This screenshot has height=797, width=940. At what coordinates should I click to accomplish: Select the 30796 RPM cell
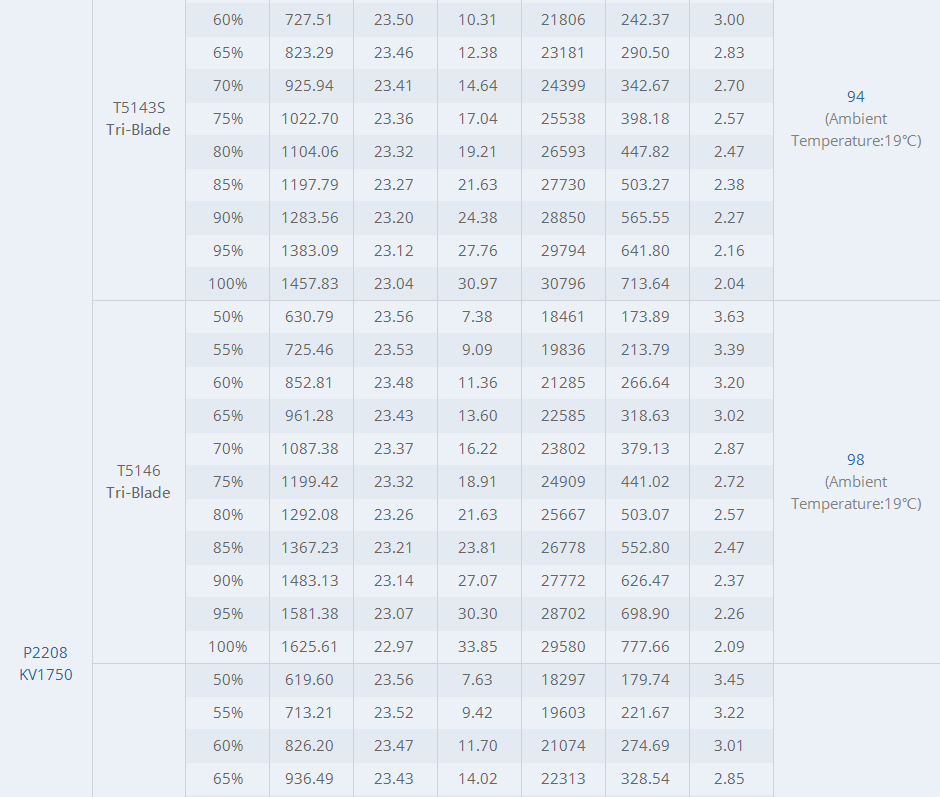click(x=563, y=284)
